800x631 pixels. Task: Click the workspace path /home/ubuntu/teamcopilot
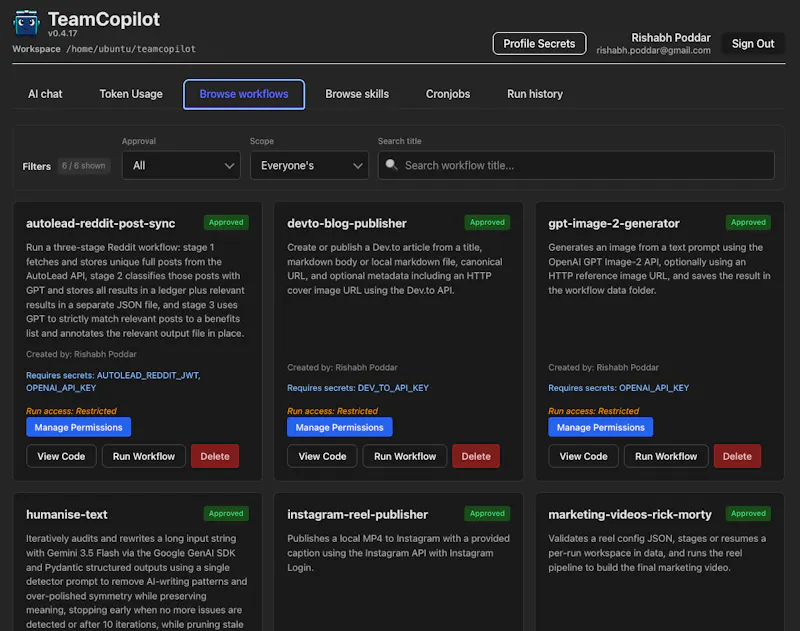pyautogui.click(x=131, y=49)
